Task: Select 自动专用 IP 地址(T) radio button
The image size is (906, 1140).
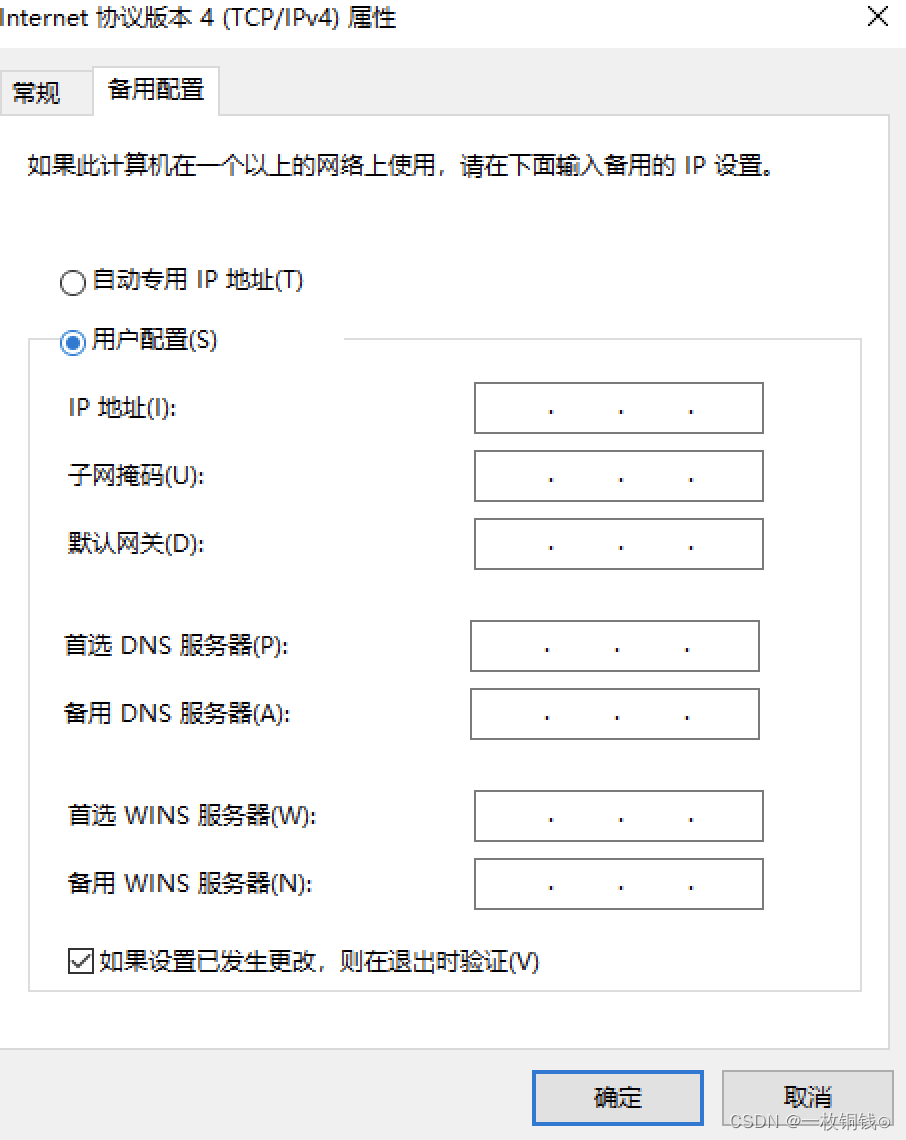Action: (x=72, y=283)
